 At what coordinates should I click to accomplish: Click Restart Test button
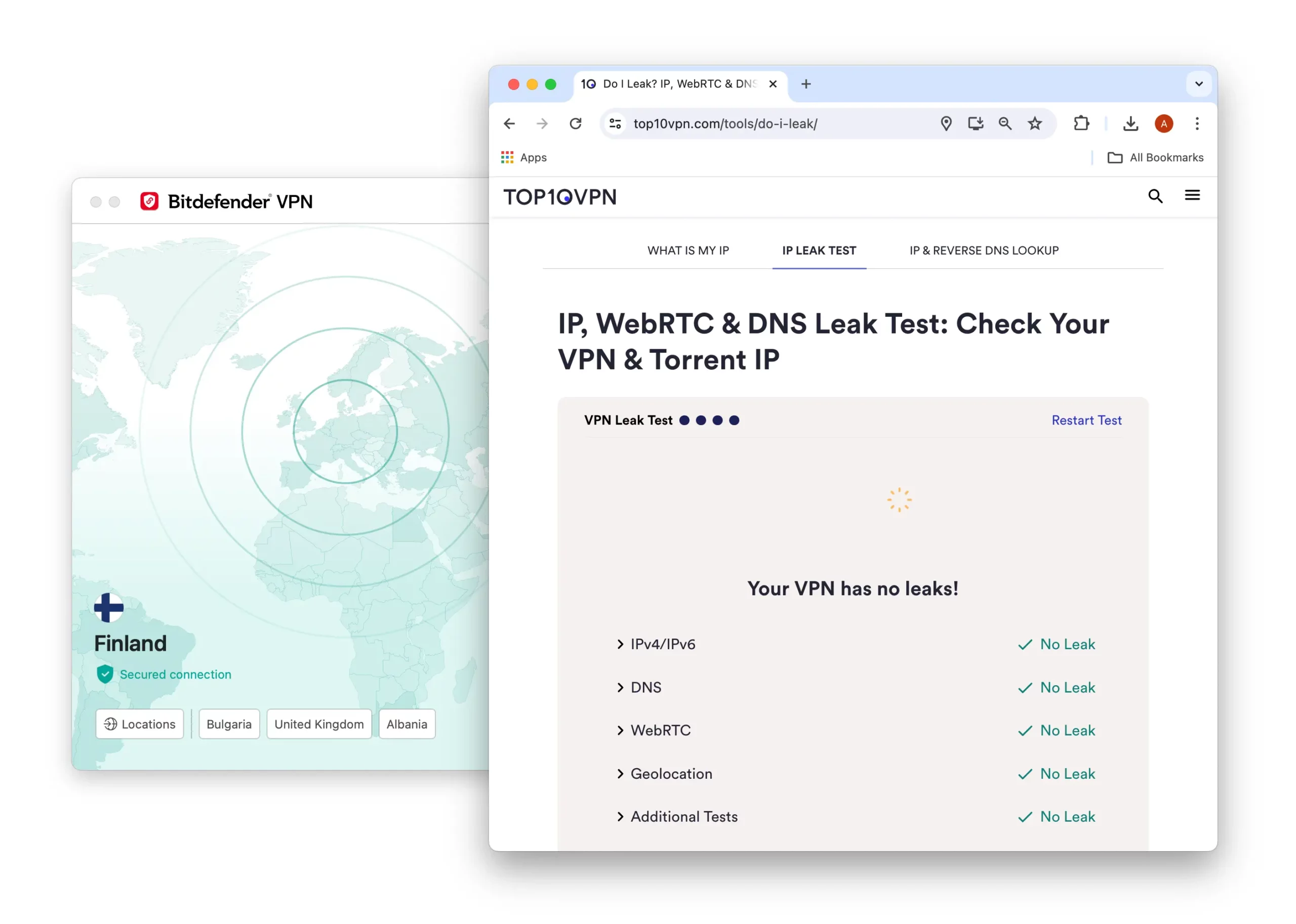point(1086,419)
